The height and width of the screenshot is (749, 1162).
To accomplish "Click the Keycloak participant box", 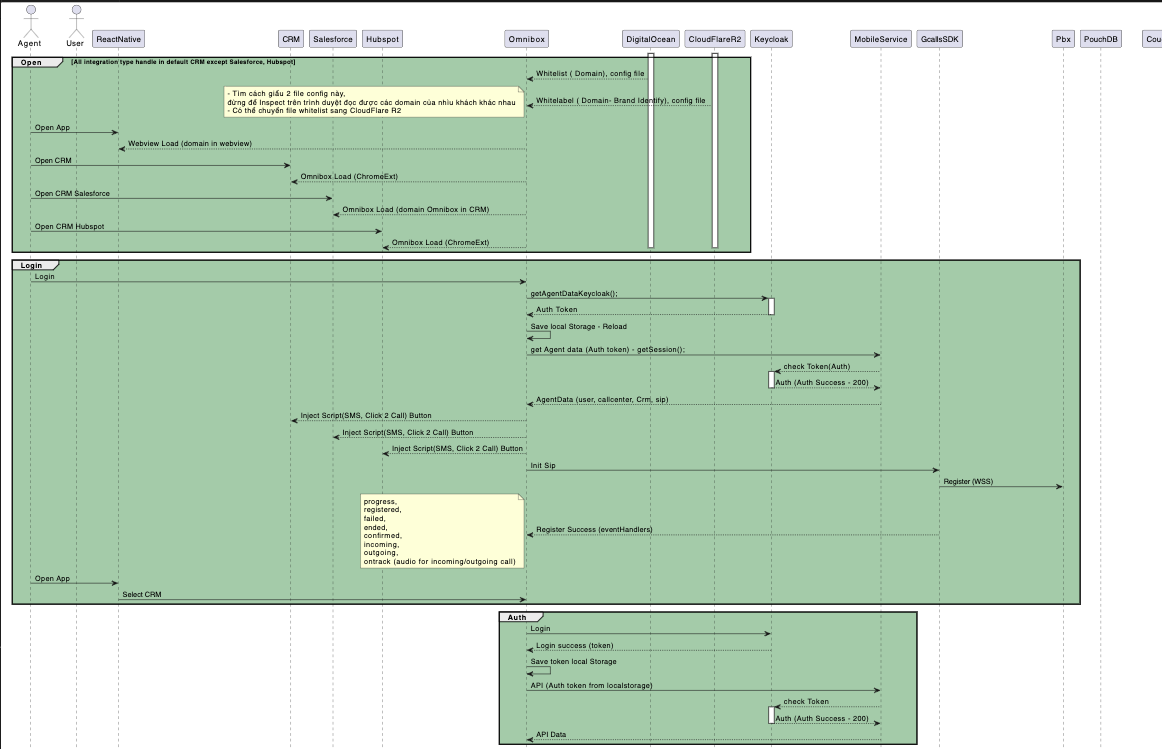I will click(771, 39).
